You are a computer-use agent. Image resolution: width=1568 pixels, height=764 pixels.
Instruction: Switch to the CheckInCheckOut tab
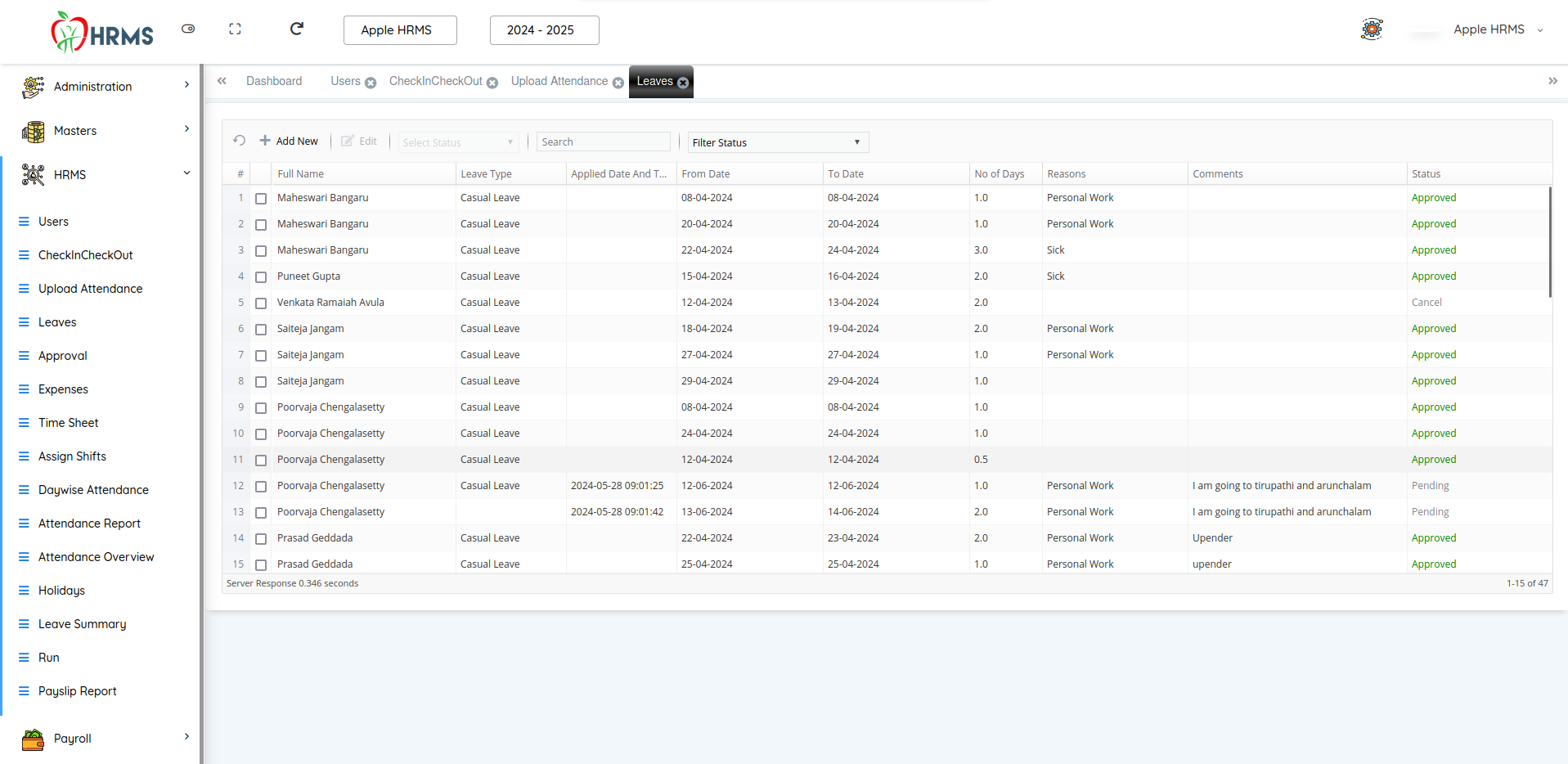pyautogui.click(x=436, y=81)
